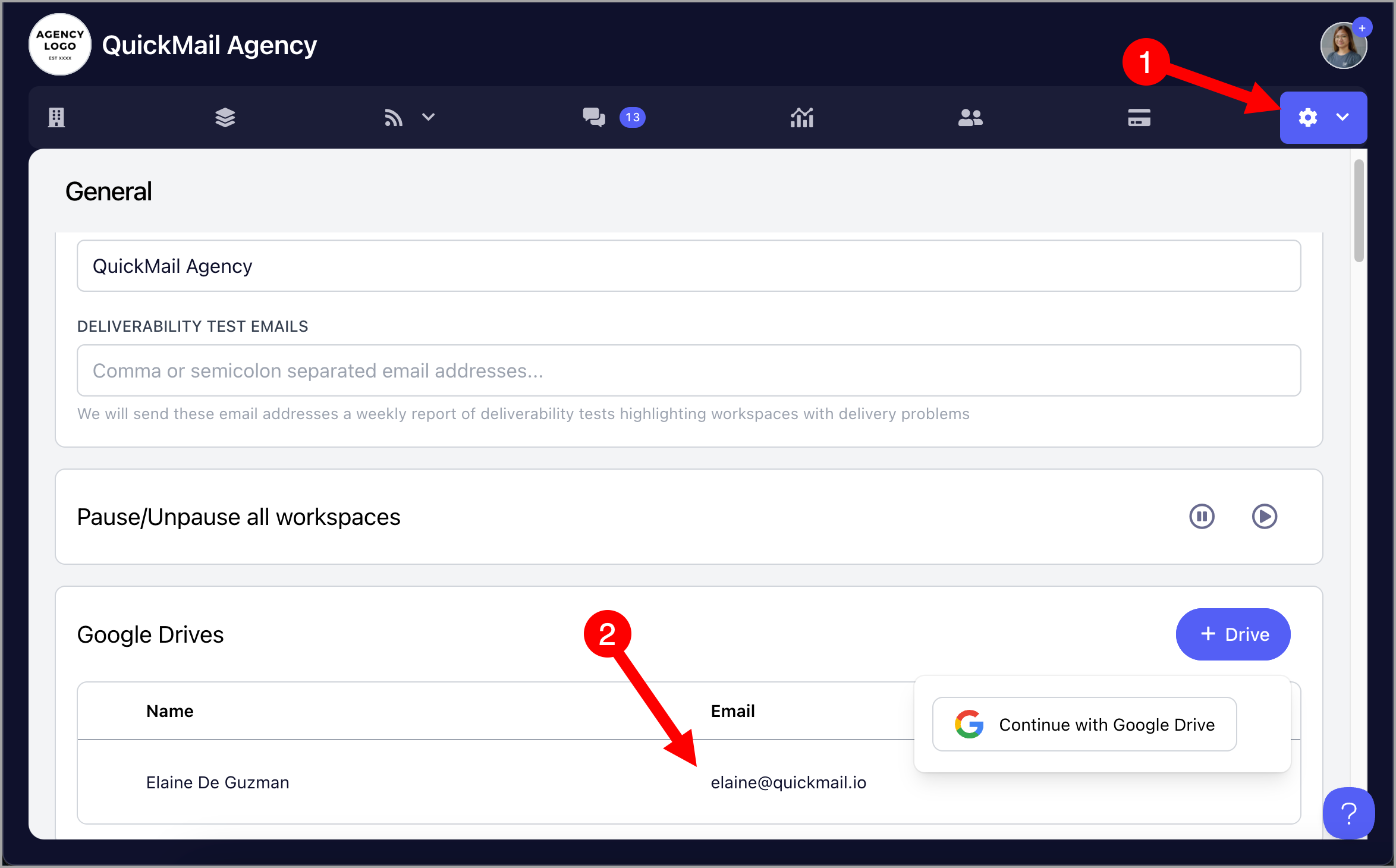Click the Email column header
Image resolution: width=1396 pixels, height=868 pixels.
click(x=732, y=711)
